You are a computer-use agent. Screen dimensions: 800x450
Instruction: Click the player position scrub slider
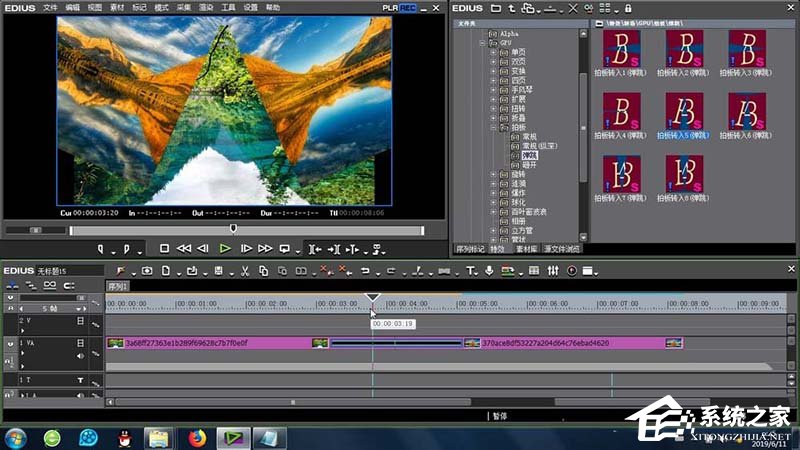pos(233,229)
